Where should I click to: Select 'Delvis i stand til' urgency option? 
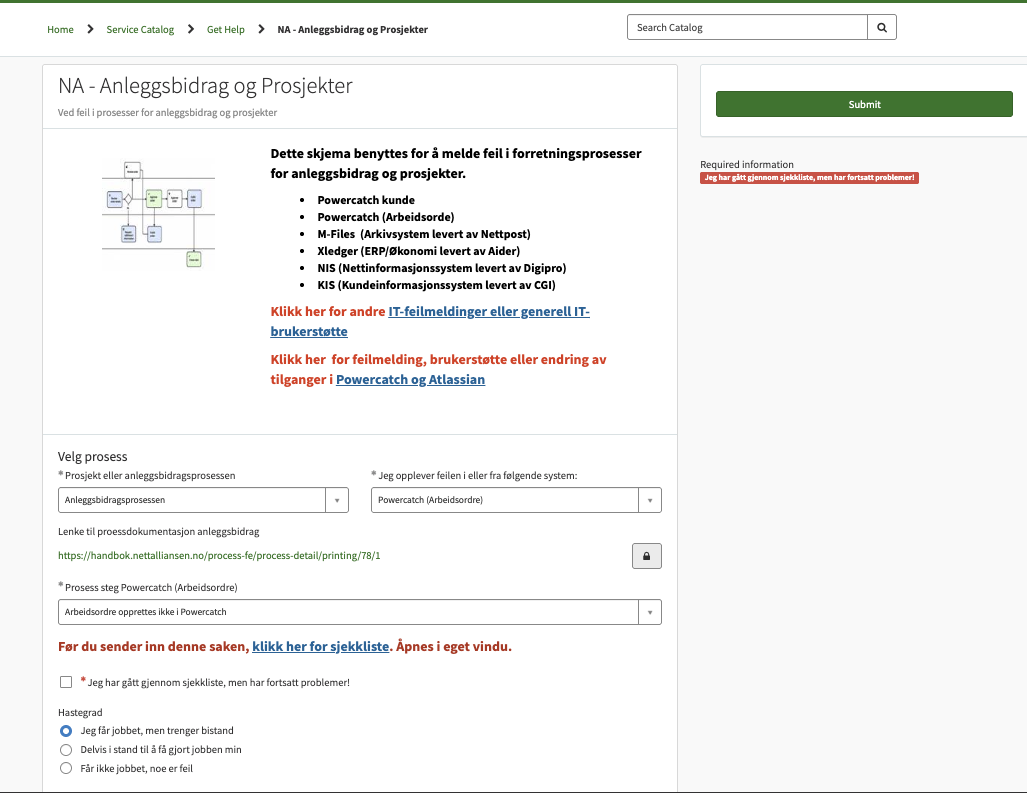(x=66, y=750)
